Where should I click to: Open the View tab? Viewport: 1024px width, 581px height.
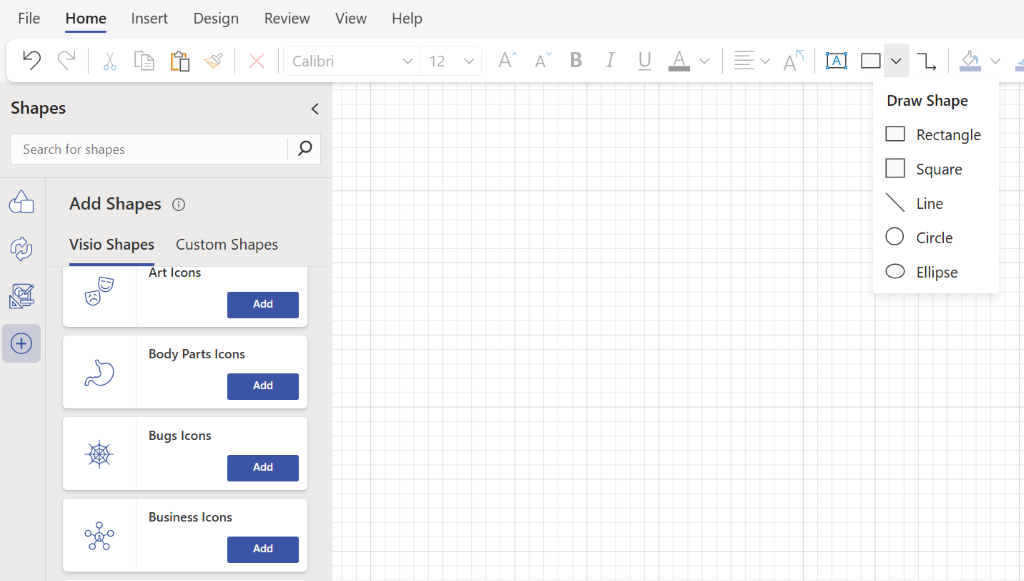pos(351,18)
